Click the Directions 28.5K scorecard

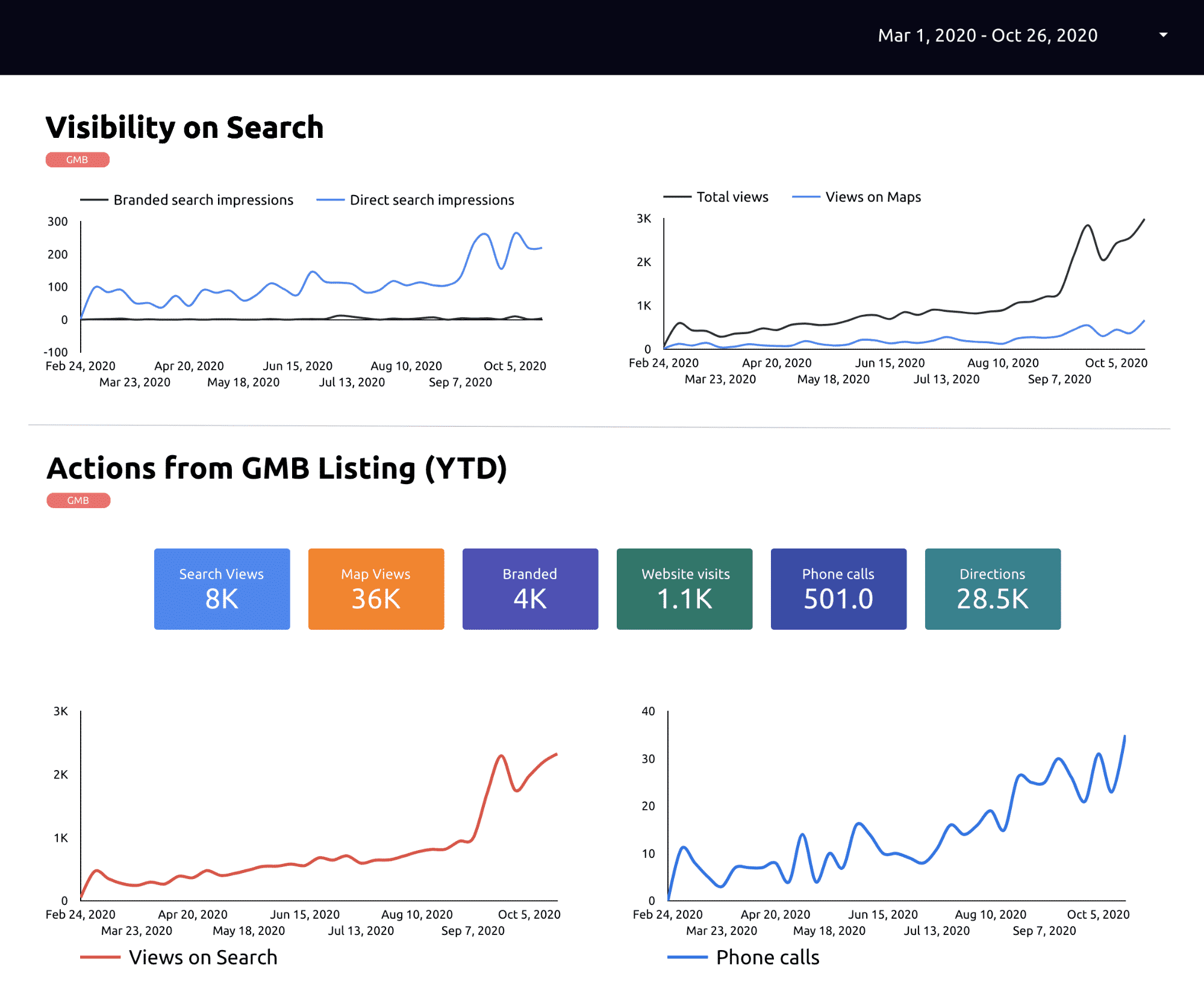[993, 588]
